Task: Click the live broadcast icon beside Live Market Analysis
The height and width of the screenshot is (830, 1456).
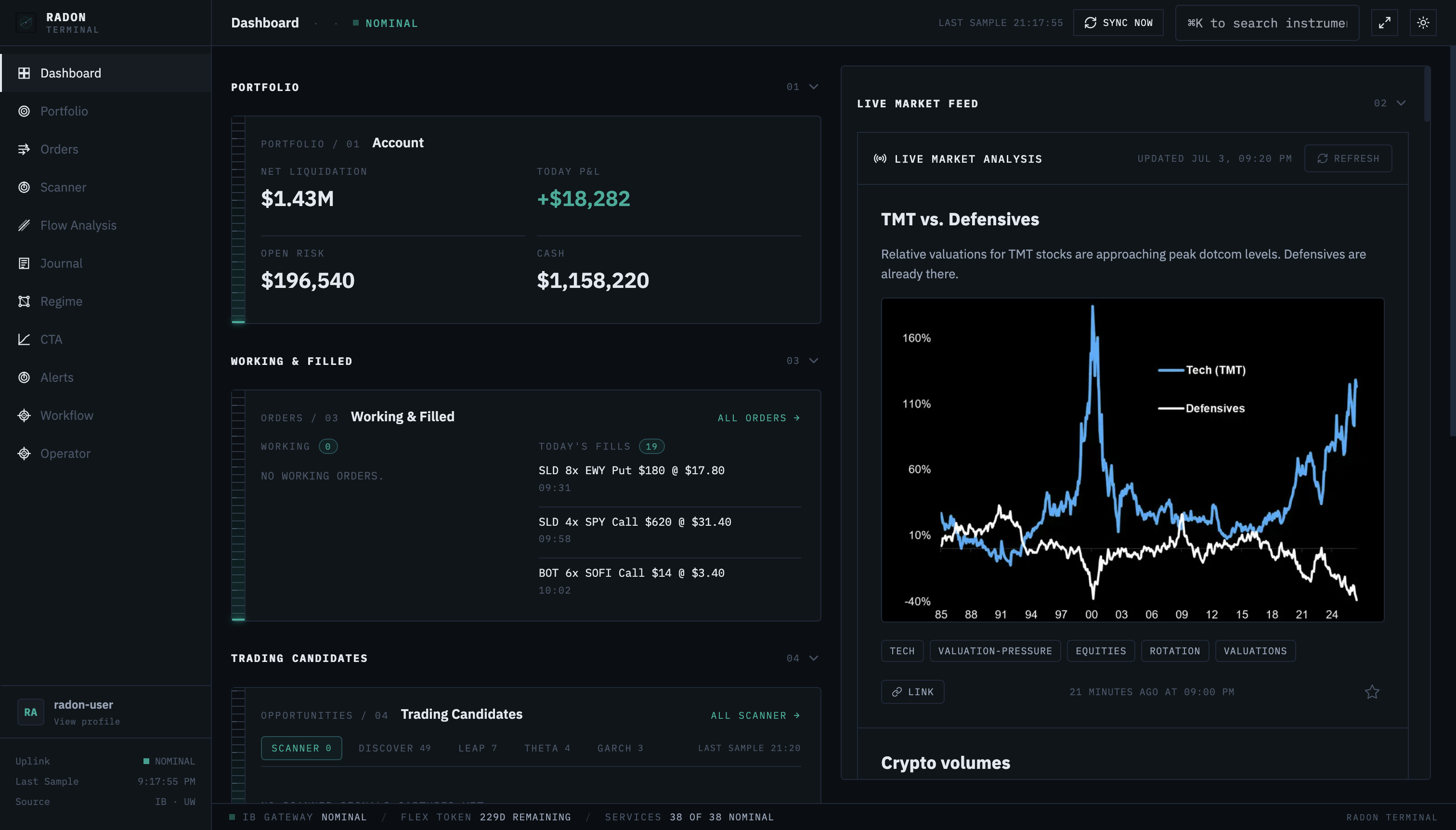Action: click(880, 158)
